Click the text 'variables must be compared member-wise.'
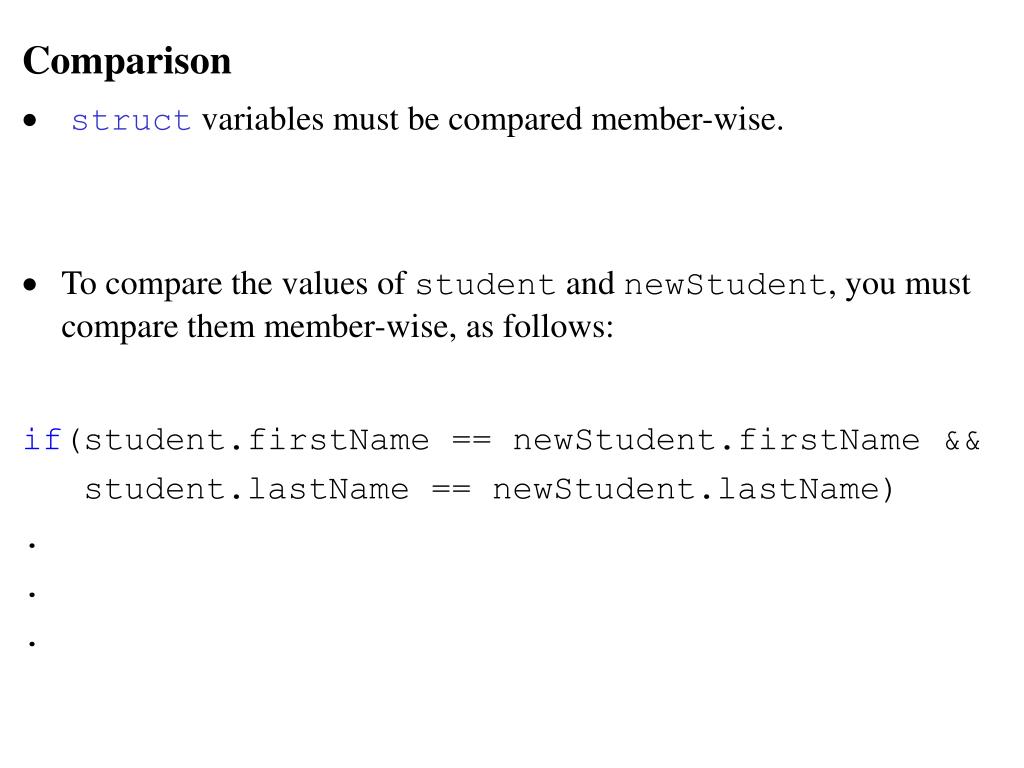1024x768 pixels. coord(492,120)
